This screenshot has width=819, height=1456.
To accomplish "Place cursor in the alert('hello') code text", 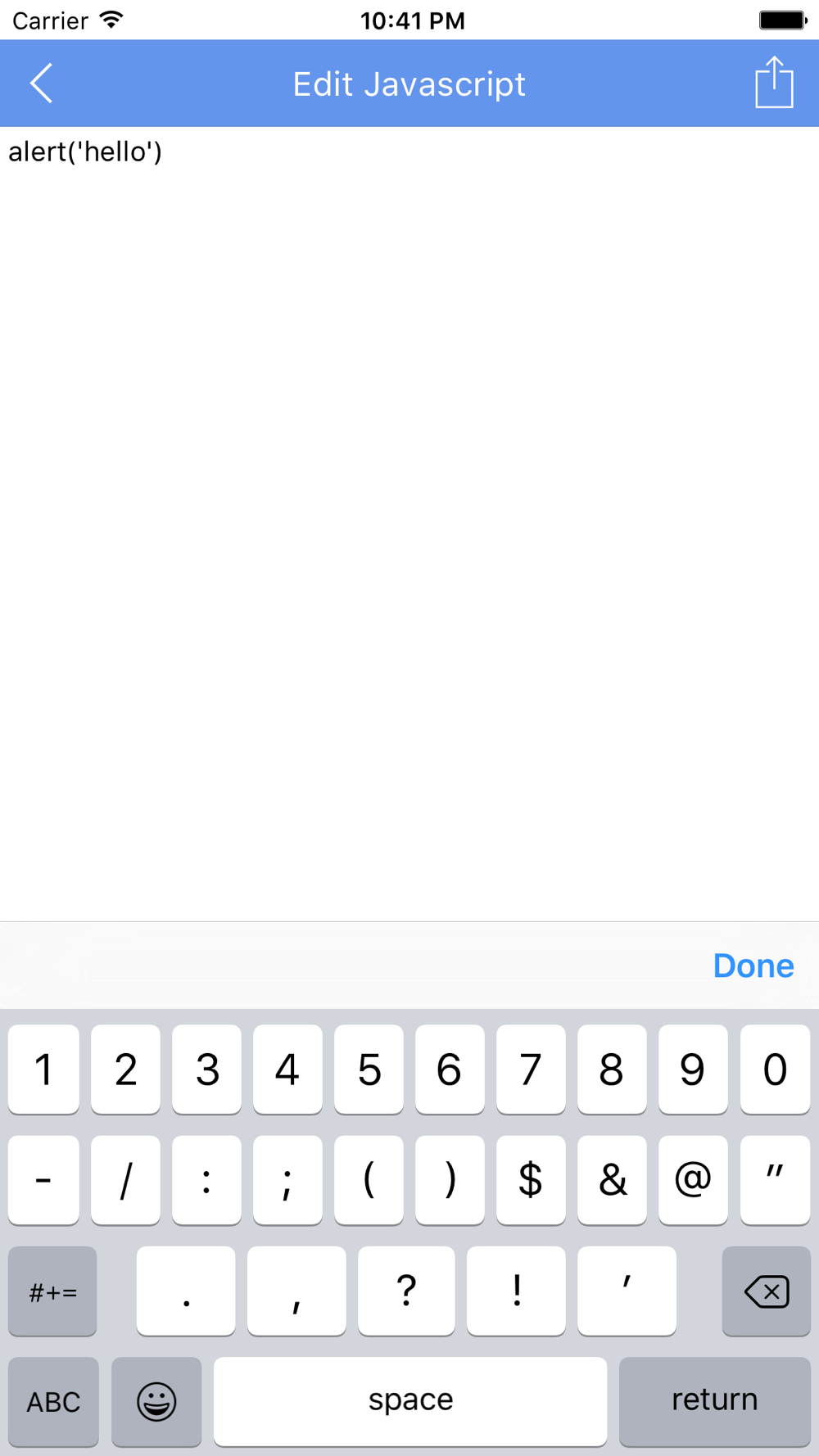I will click(x=85, y=151).
